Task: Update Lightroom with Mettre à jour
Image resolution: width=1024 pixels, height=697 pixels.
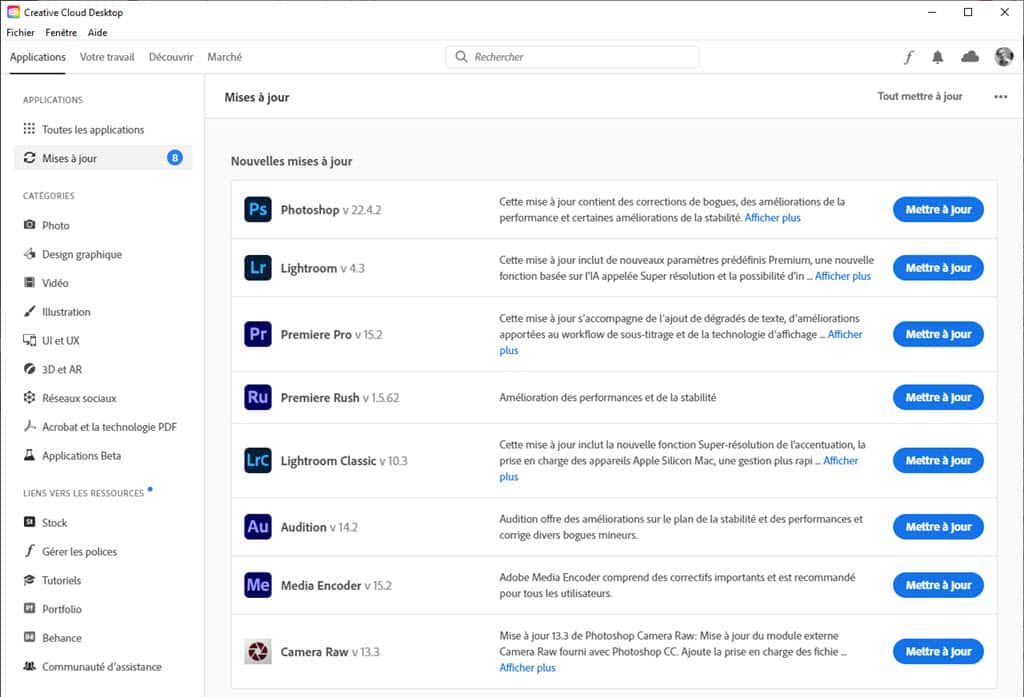Action: (x=938, y=268)
